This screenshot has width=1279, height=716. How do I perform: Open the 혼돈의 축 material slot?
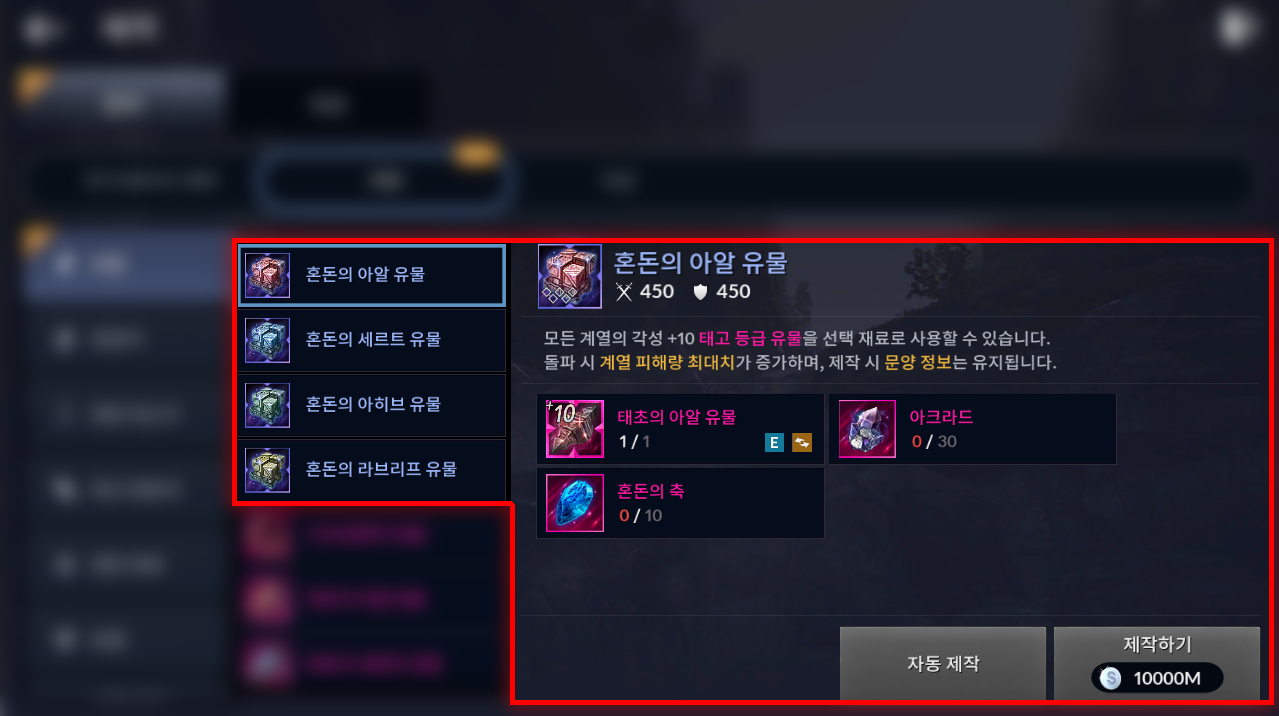tap(681, 503)
